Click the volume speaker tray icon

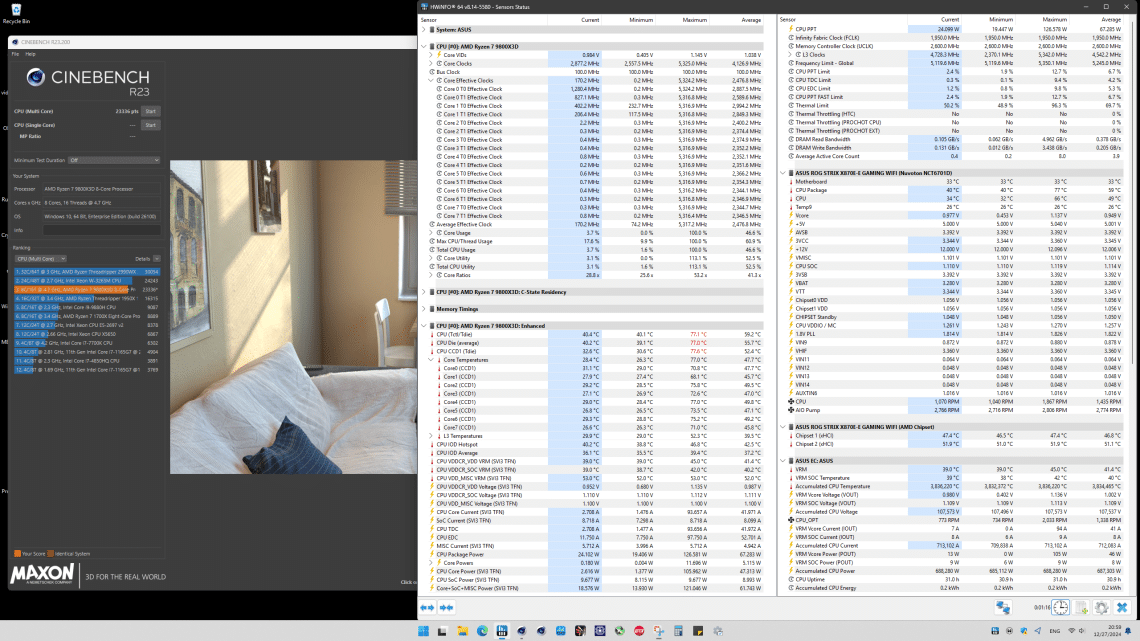(1082, 631)
